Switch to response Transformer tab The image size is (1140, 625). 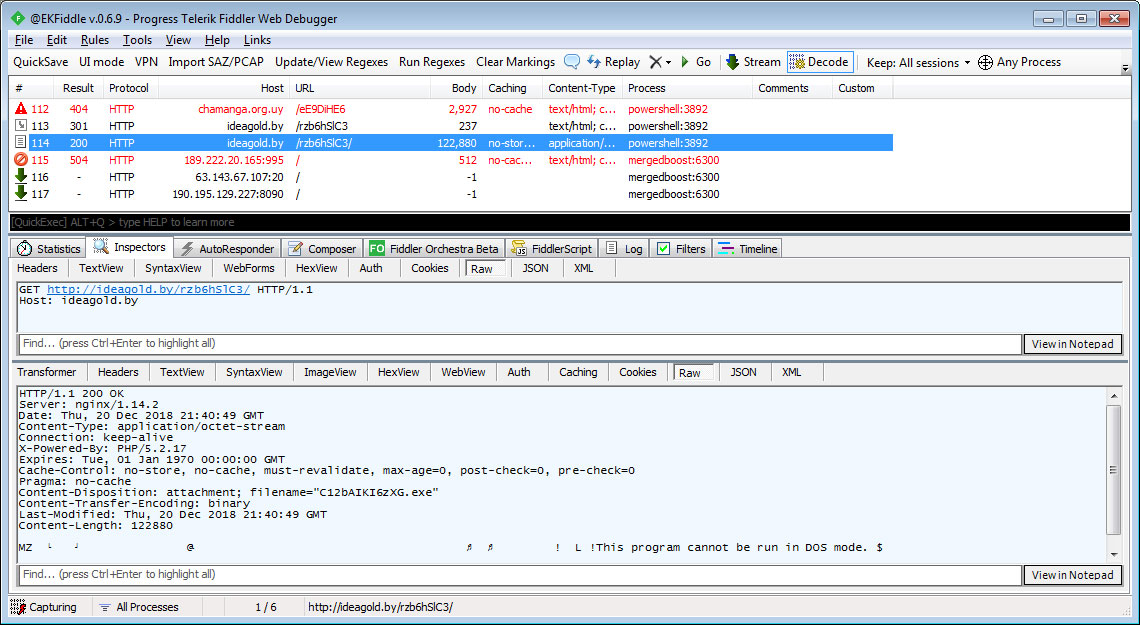pos(47,372)
